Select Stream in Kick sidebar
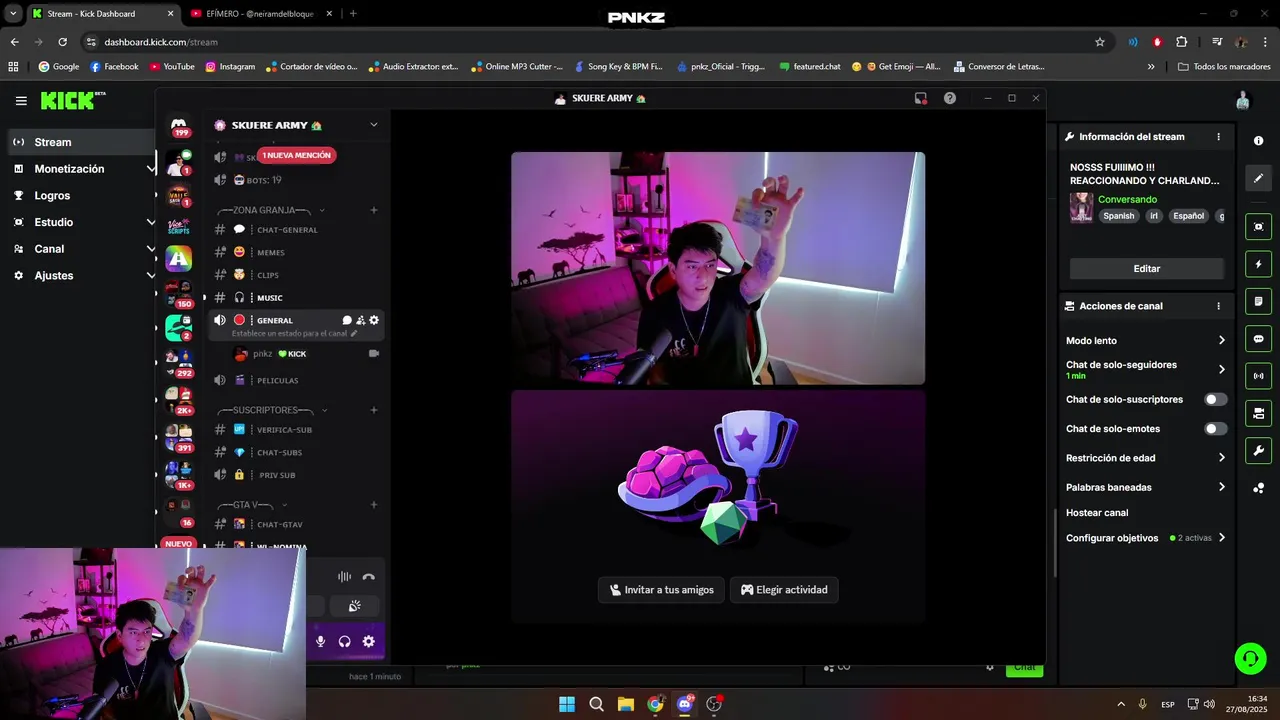This screenshot has height=720, width=1280. [82, 142]
